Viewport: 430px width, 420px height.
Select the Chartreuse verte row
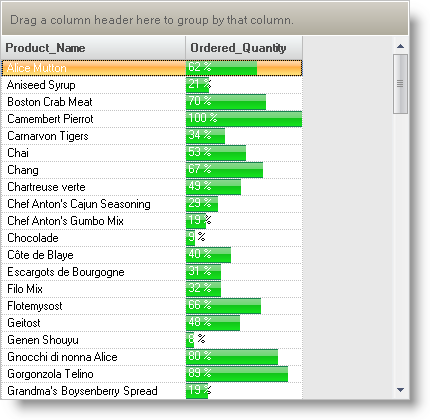(x=152, y=187)
